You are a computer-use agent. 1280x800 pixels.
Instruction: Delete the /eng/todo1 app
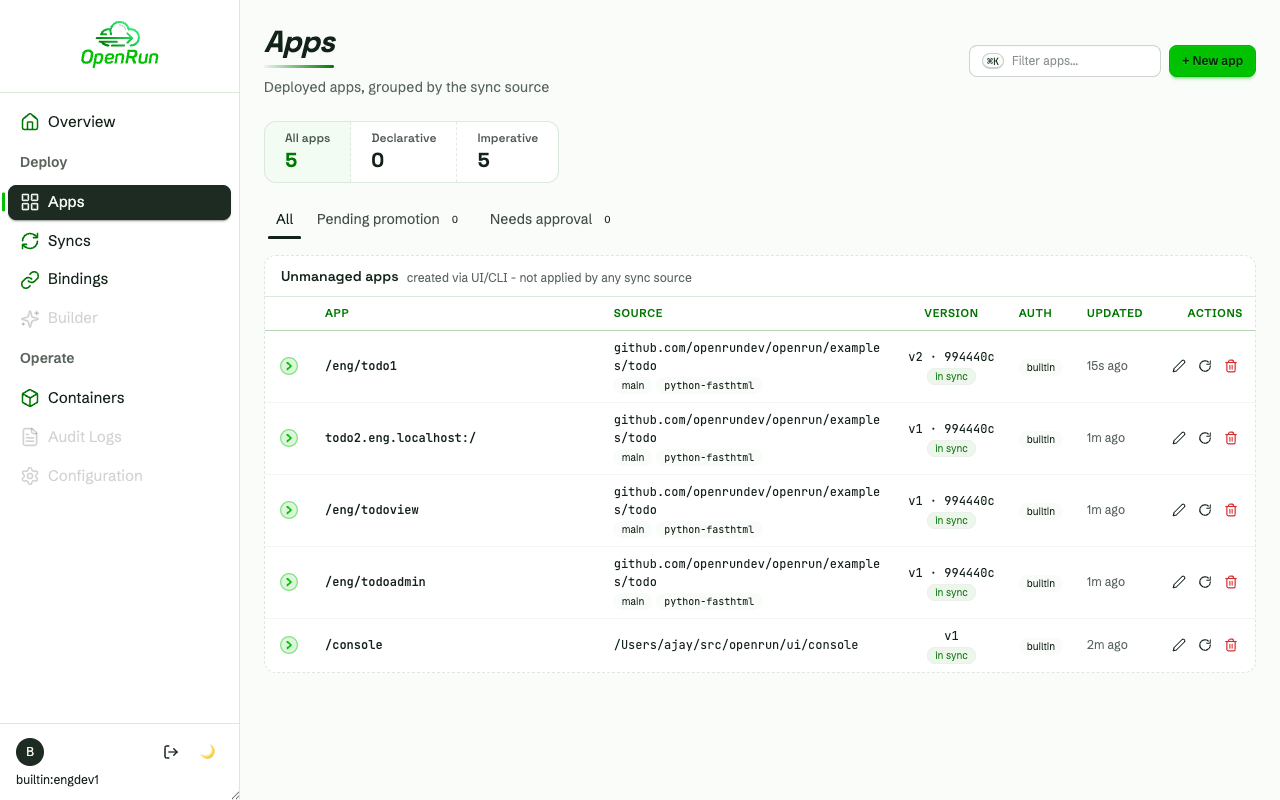pyautogui.click(x=1231, y=366)
